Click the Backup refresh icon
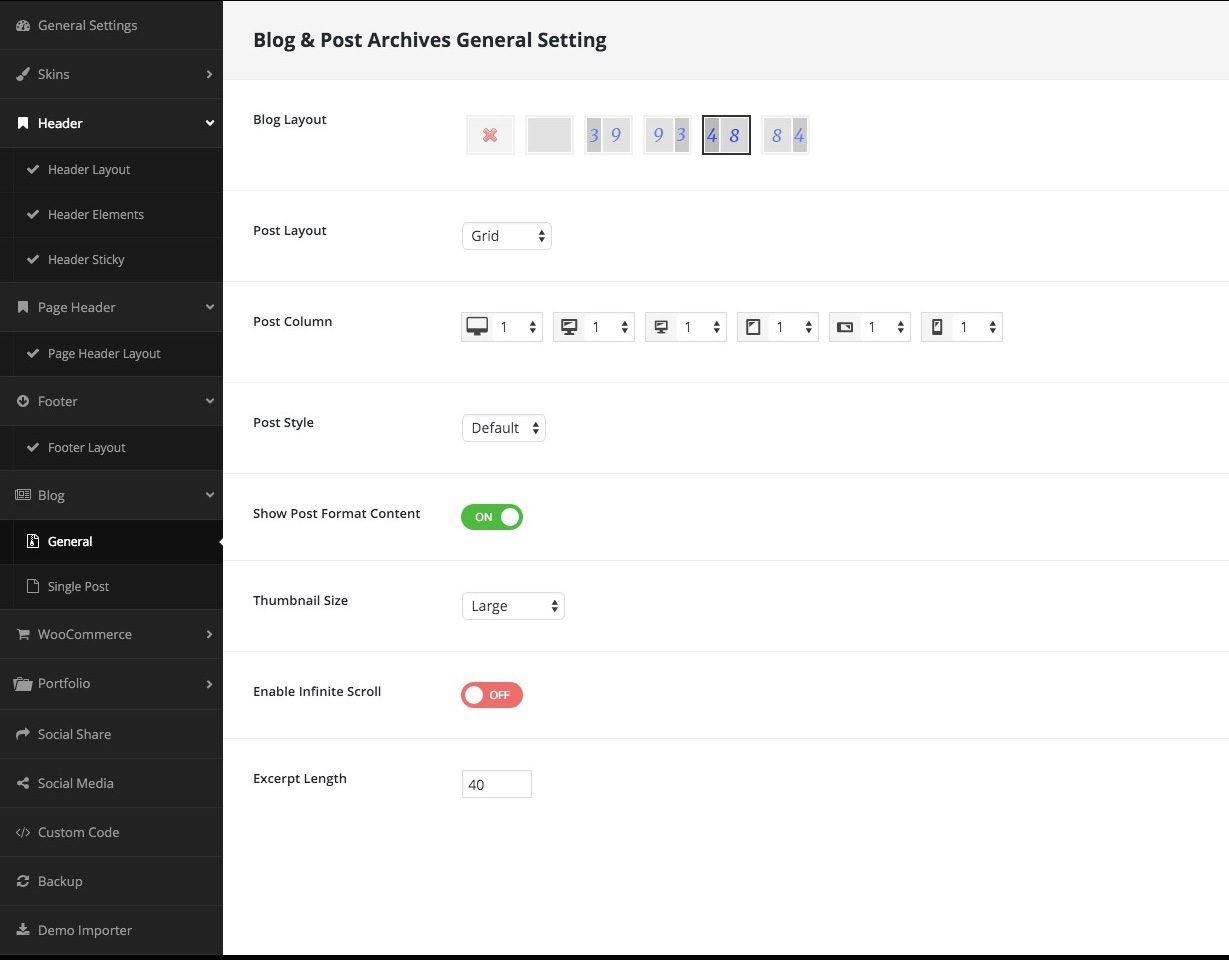Image resolution: width=1229 pixels, height=960 pixels. point(23,881)
